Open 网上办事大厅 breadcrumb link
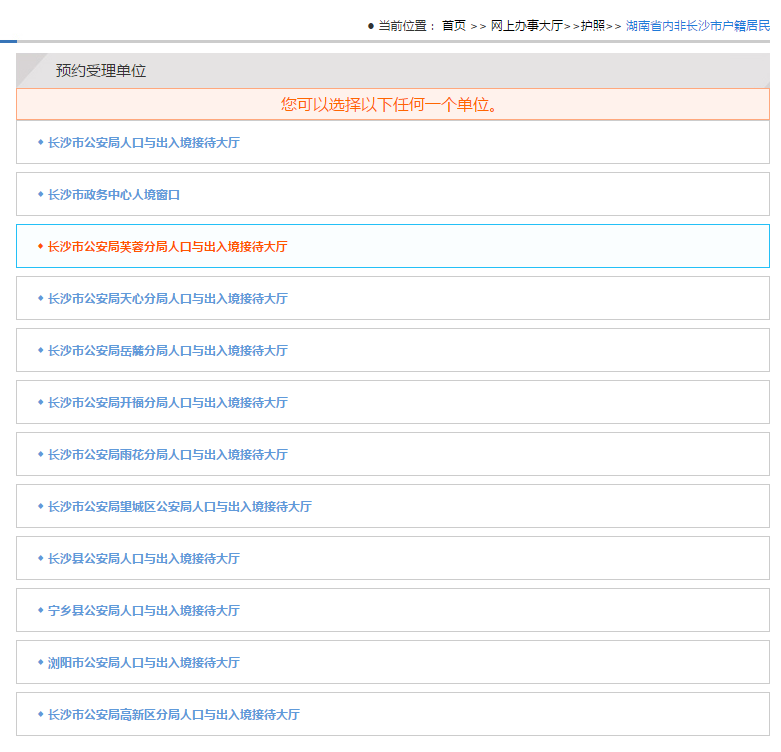Screen dimensions: 781x752 click(x=526, y=25)
